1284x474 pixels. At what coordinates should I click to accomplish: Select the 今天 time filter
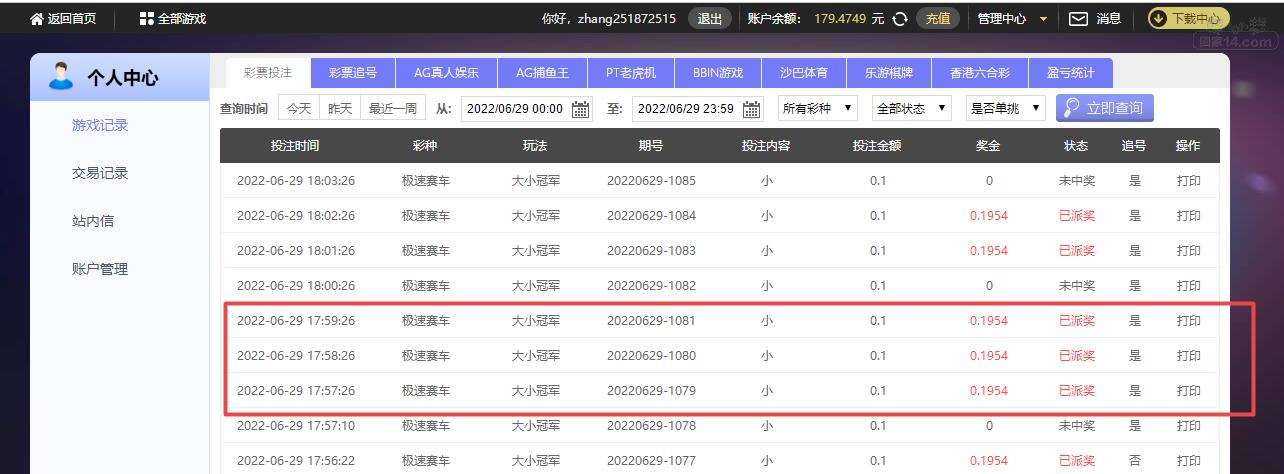coord(299,108)
